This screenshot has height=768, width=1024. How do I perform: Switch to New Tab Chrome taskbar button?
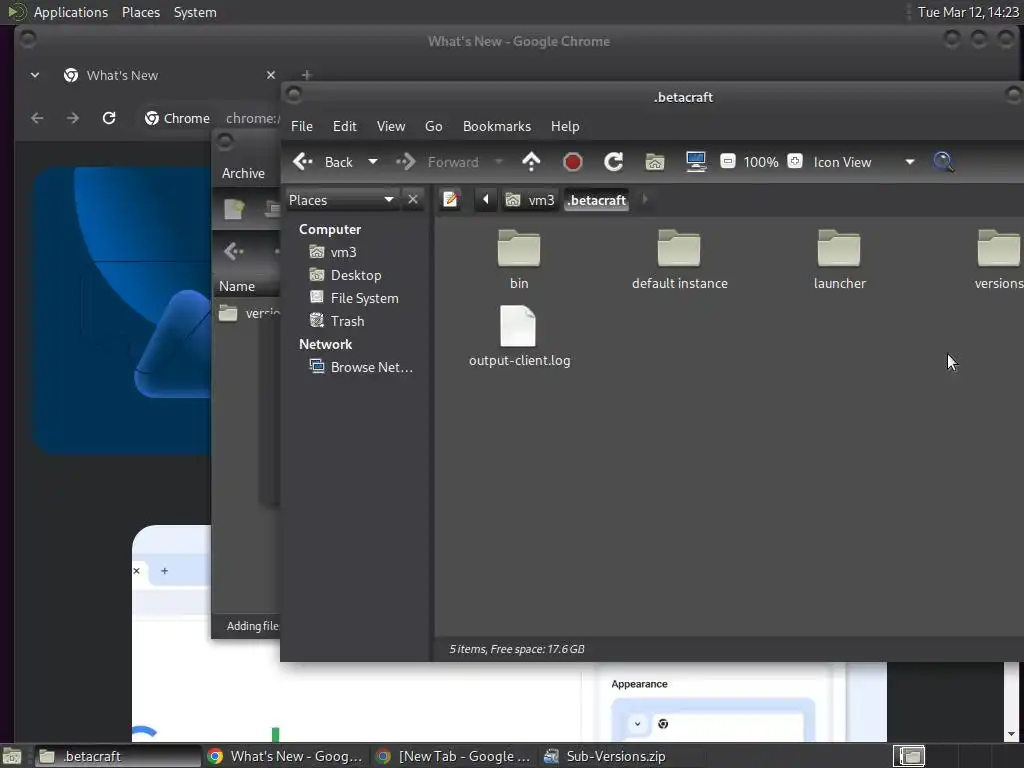(453, 756)
